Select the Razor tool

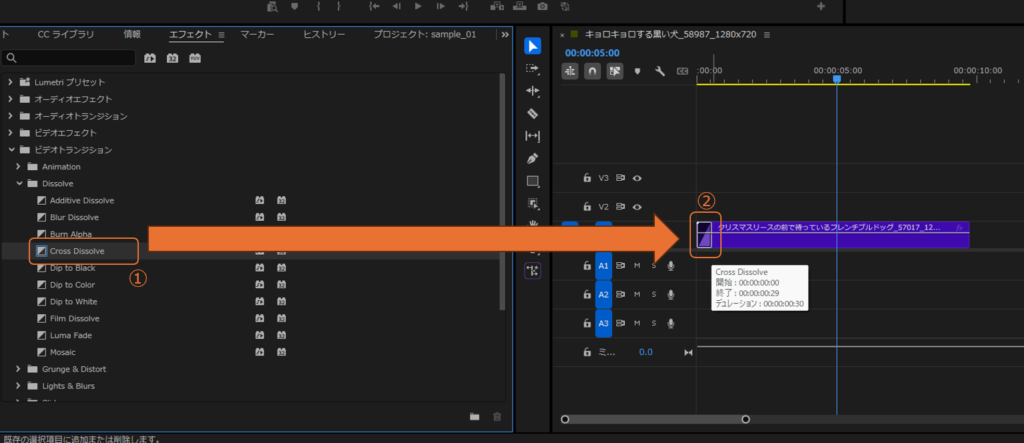533,113
